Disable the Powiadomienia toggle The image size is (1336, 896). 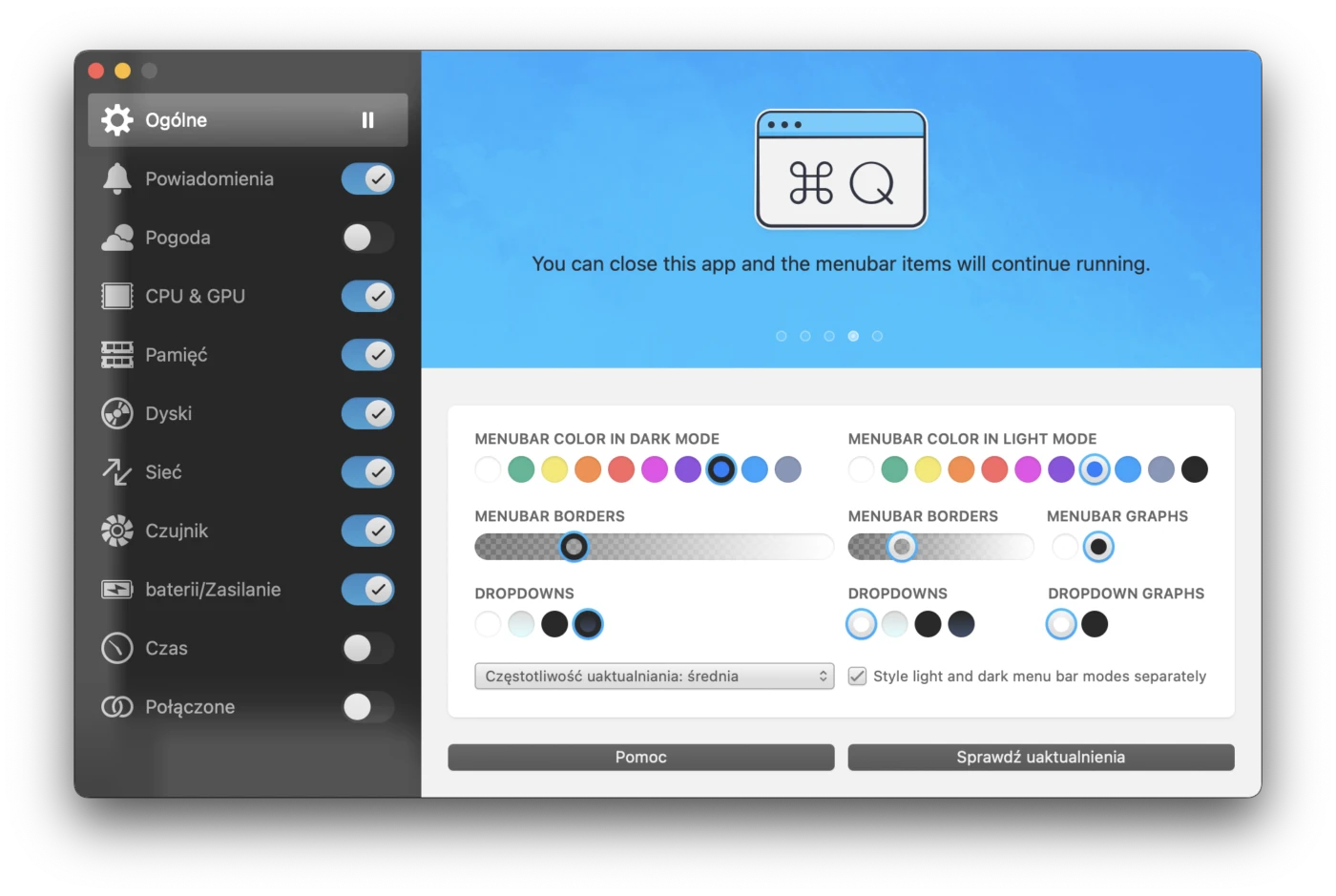point(367,178)
